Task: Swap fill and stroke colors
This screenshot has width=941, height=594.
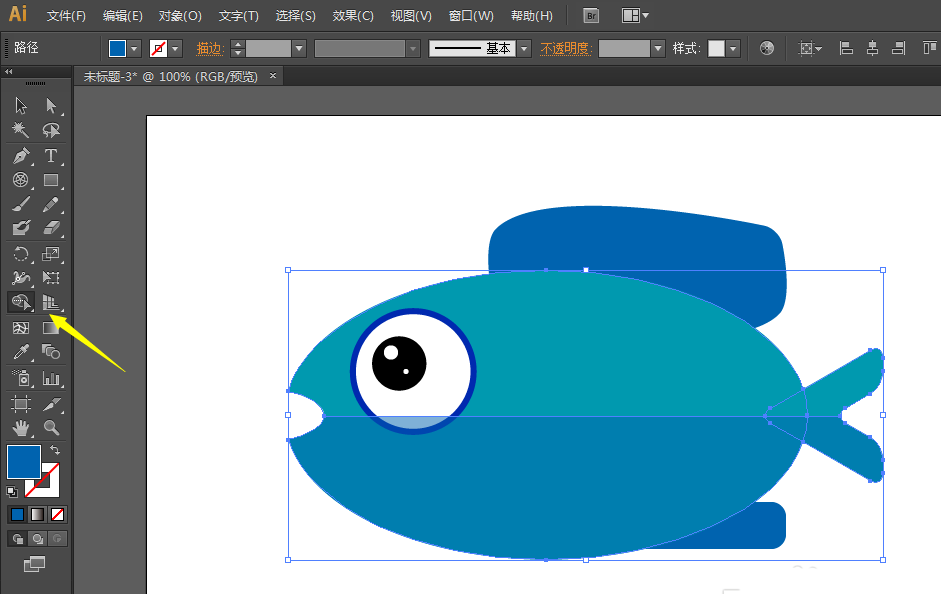Action: (x=54, y=451)
